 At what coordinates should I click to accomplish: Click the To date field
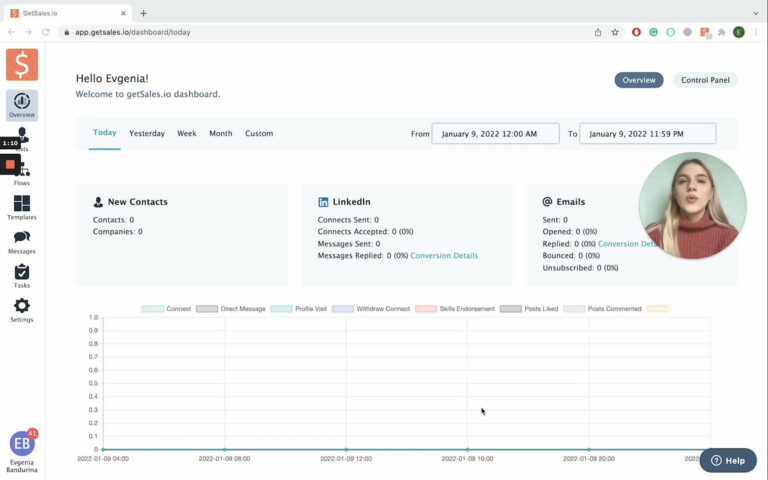tap(648, 134)
